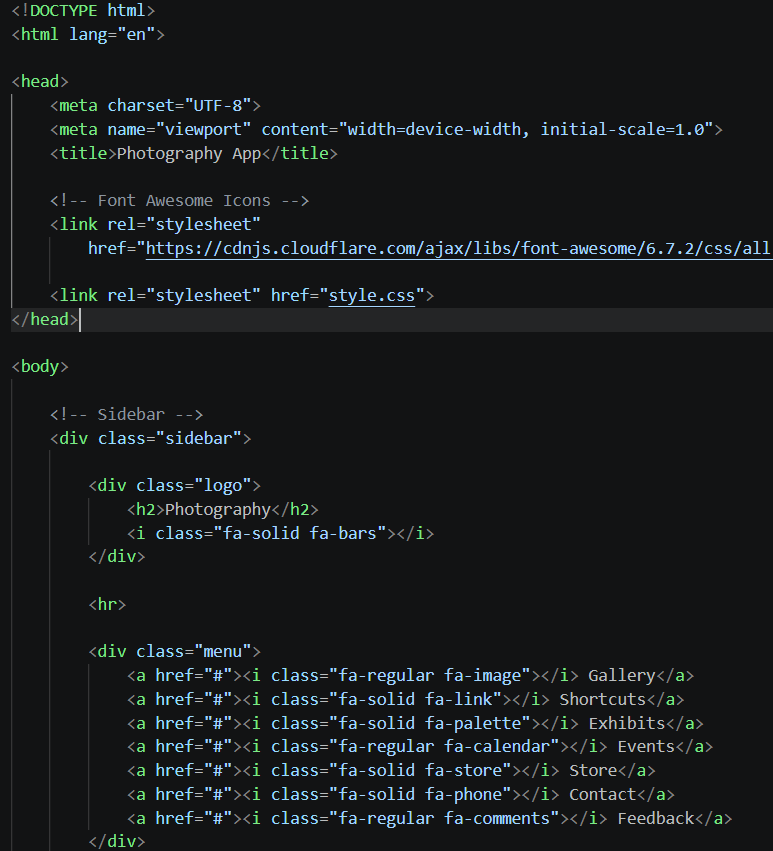Select the div class="sidebar" line
Image resolution: width=773 pixels, height=851 pixels.
coord(150,439)
